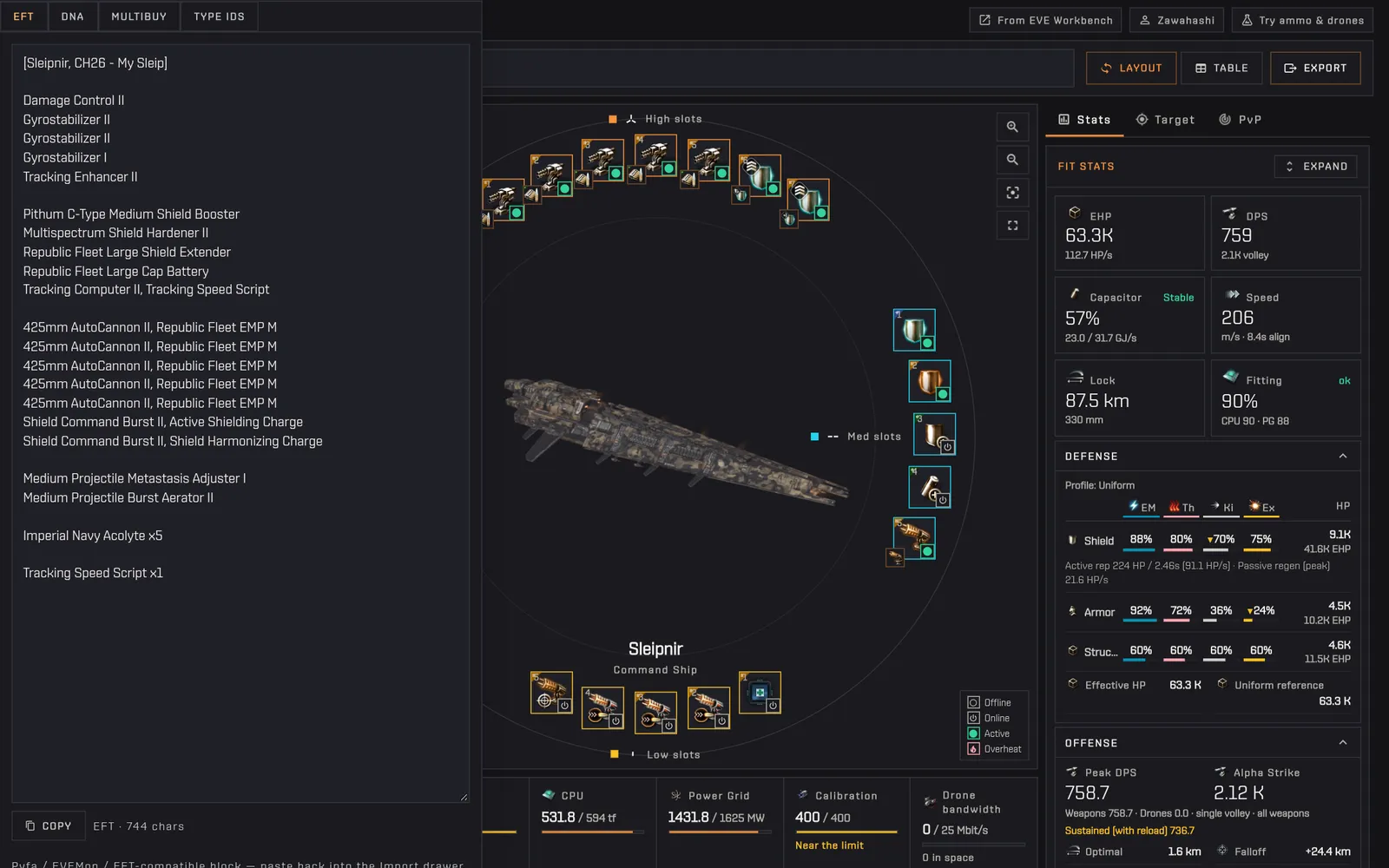Image resolution: width=1389 pixels, height=868 pixels.
Task: Click the cyan Med slots color swatch
Action: [814, 437]
